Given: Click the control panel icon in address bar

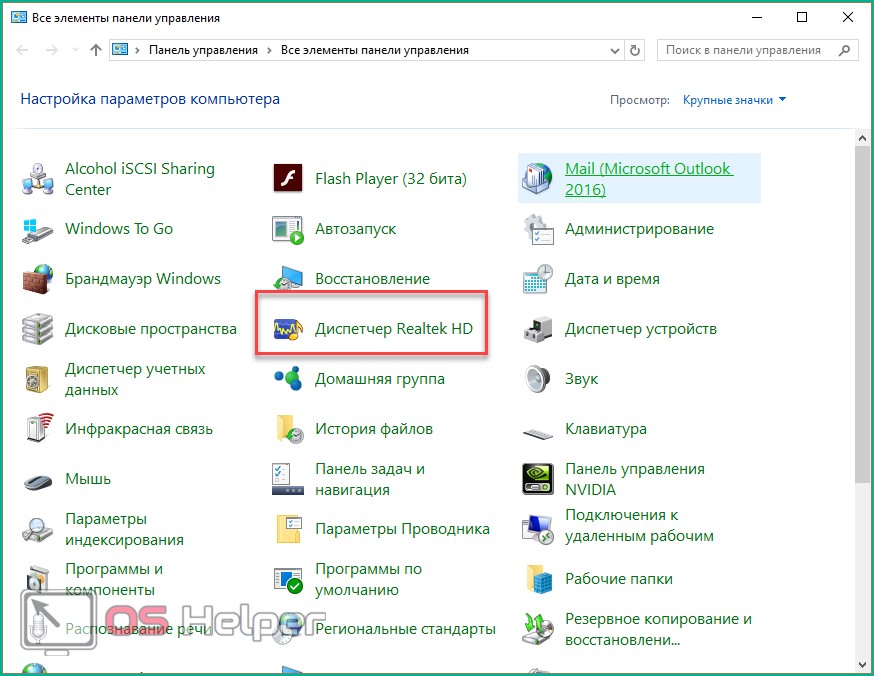Looking at the screenshot, I should click(x=120, y=50).
